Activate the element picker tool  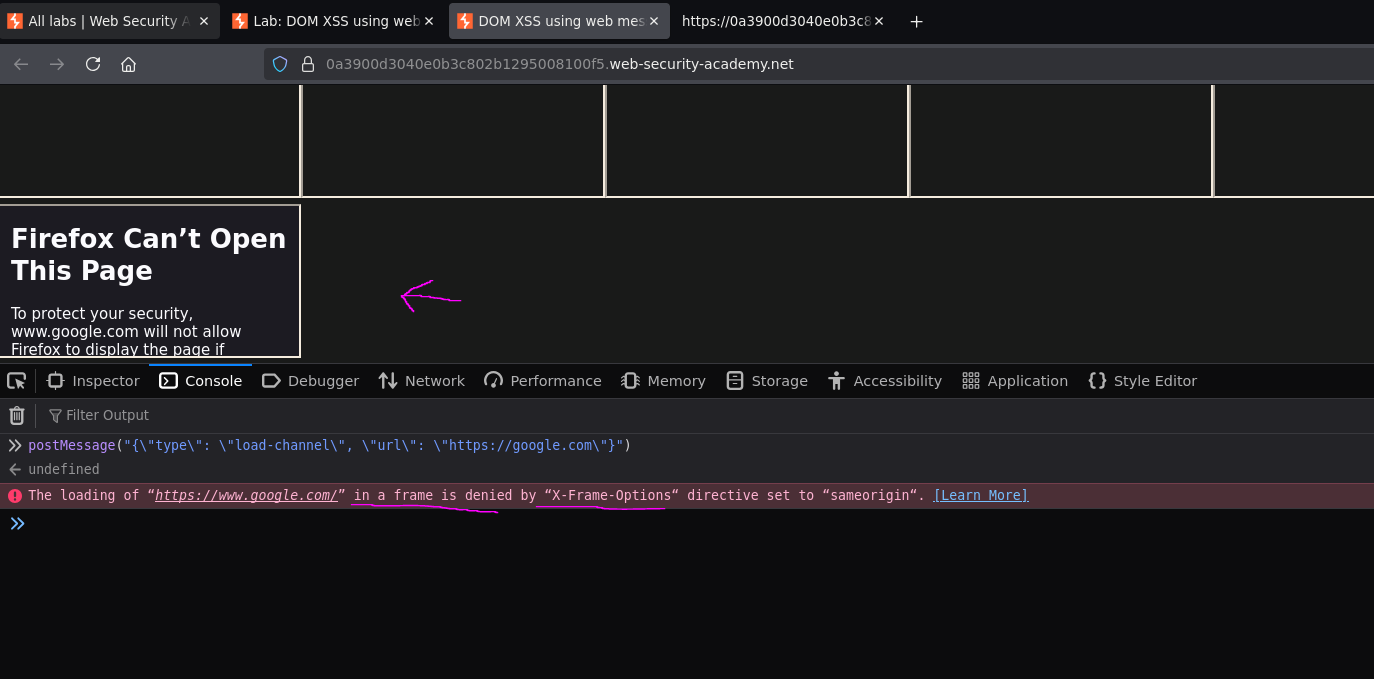(16, 381)
